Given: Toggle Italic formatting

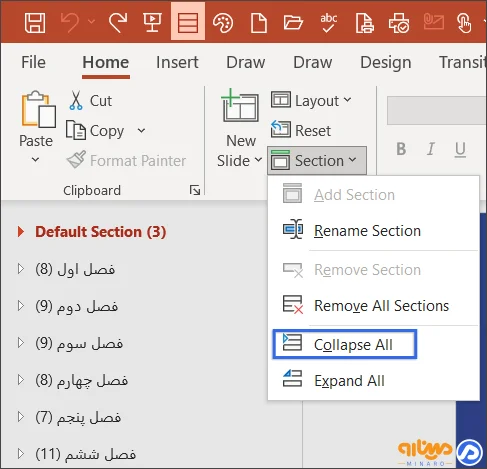Looking at the screenshot, I should click(431, 149).
